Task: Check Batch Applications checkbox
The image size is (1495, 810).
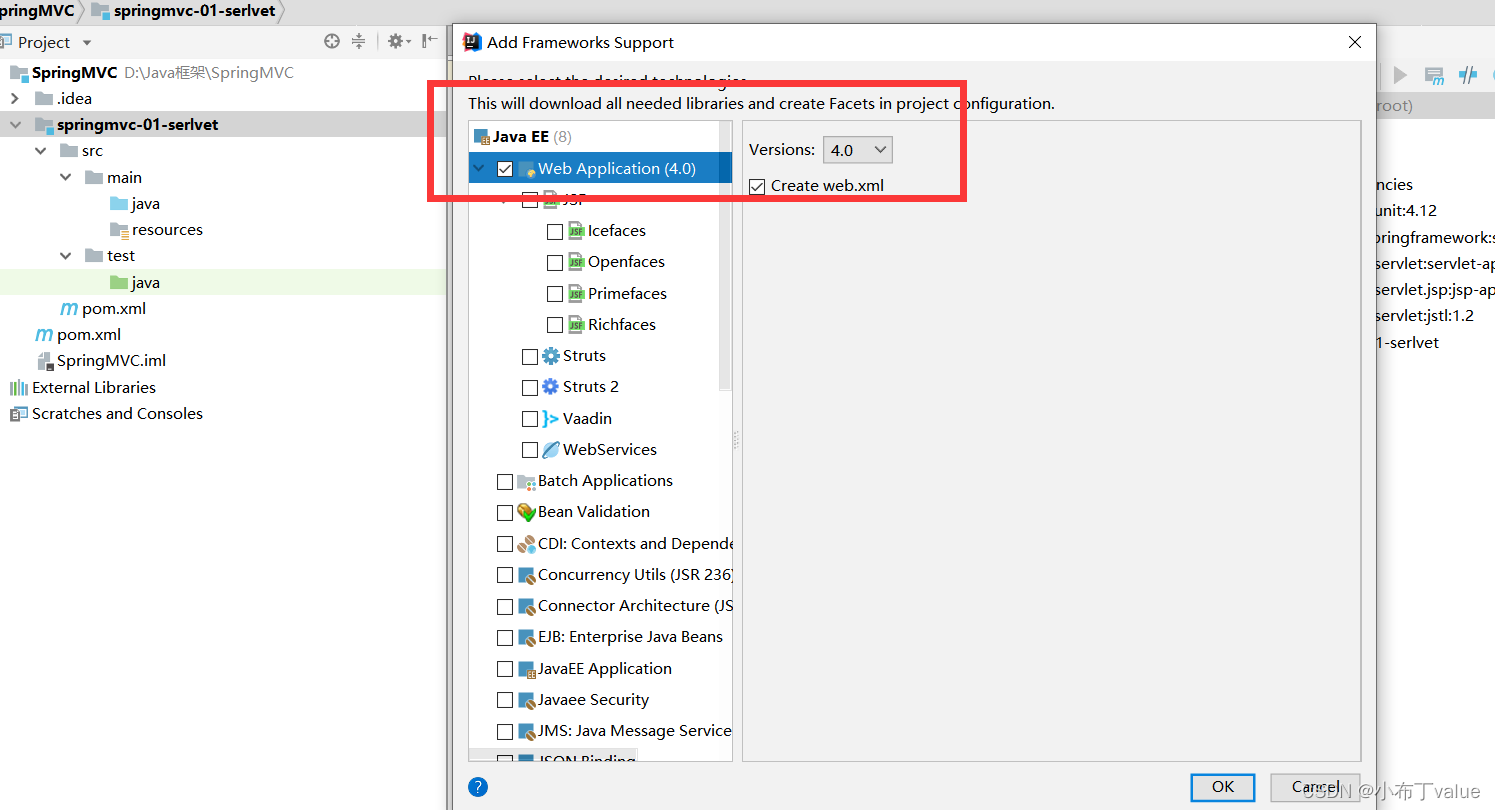Action: tap(505, 481)
